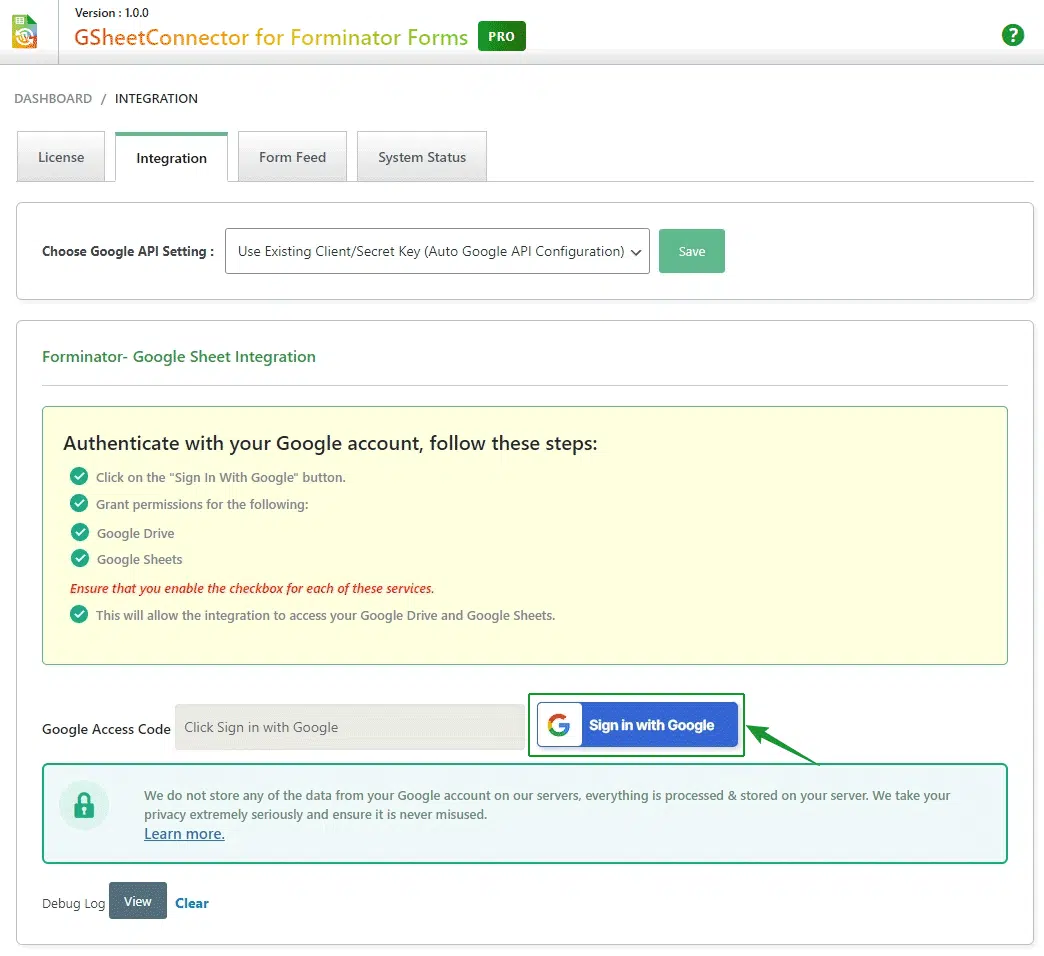Select the Integration tab
1044x956 pixels.
(171, 158)
